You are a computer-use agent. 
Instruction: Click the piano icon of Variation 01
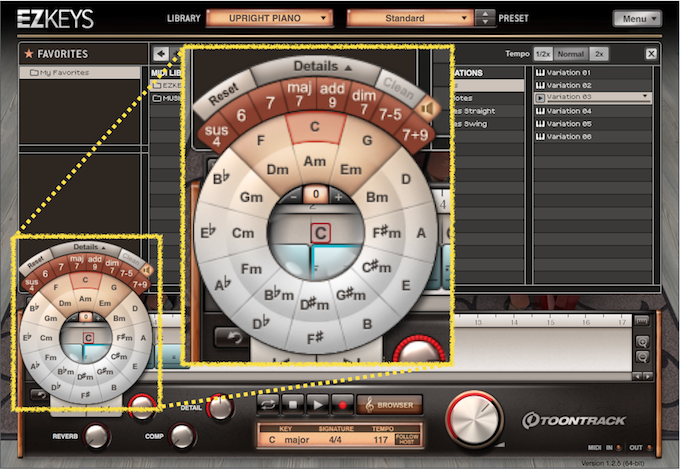click(x=540, y=72)
